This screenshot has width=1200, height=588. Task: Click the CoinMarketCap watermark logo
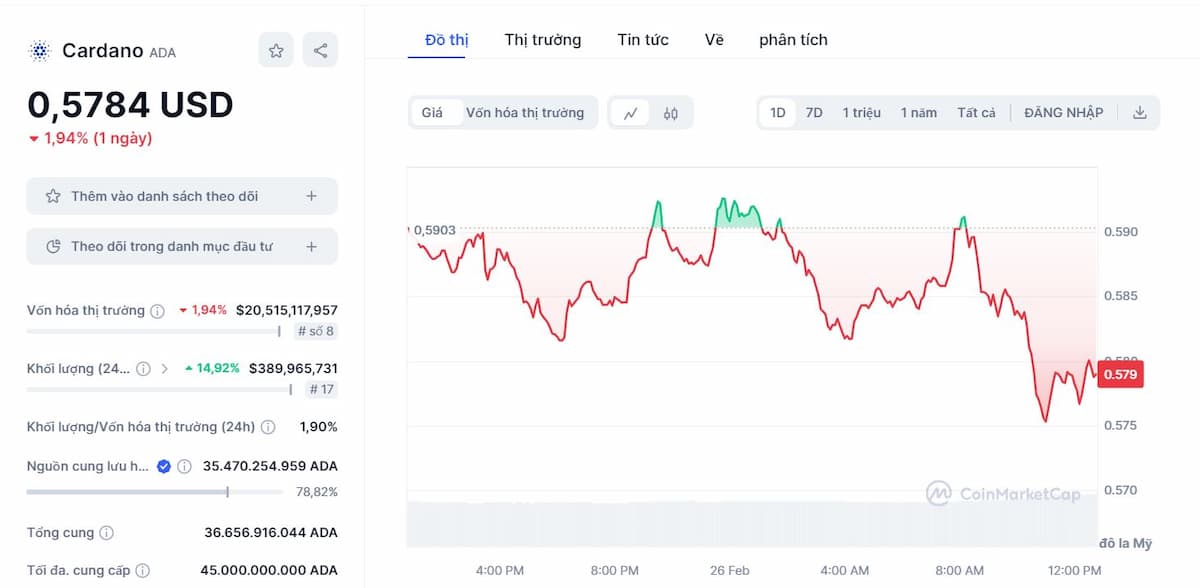click(x=938, y=492)
